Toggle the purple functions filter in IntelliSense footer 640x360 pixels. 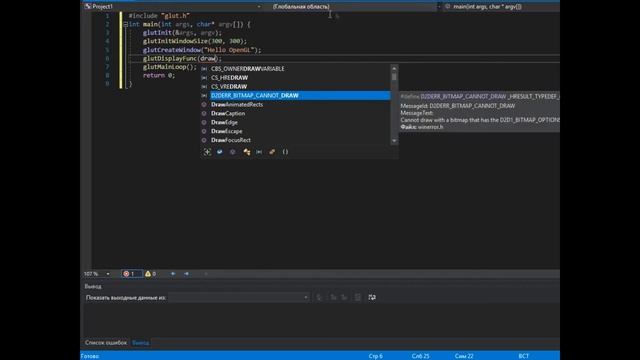[233, 152]
